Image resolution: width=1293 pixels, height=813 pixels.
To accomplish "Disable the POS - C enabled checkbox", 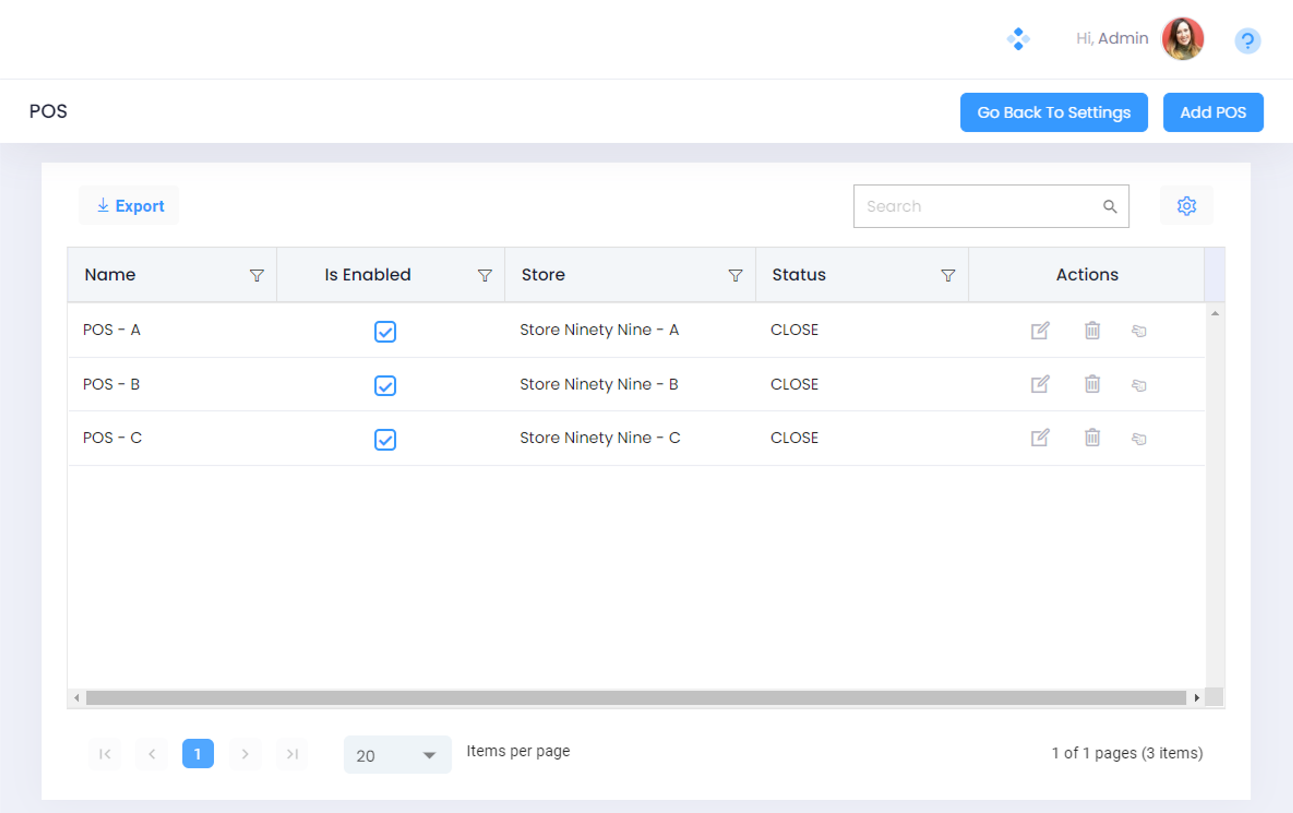I will point(385,440).
